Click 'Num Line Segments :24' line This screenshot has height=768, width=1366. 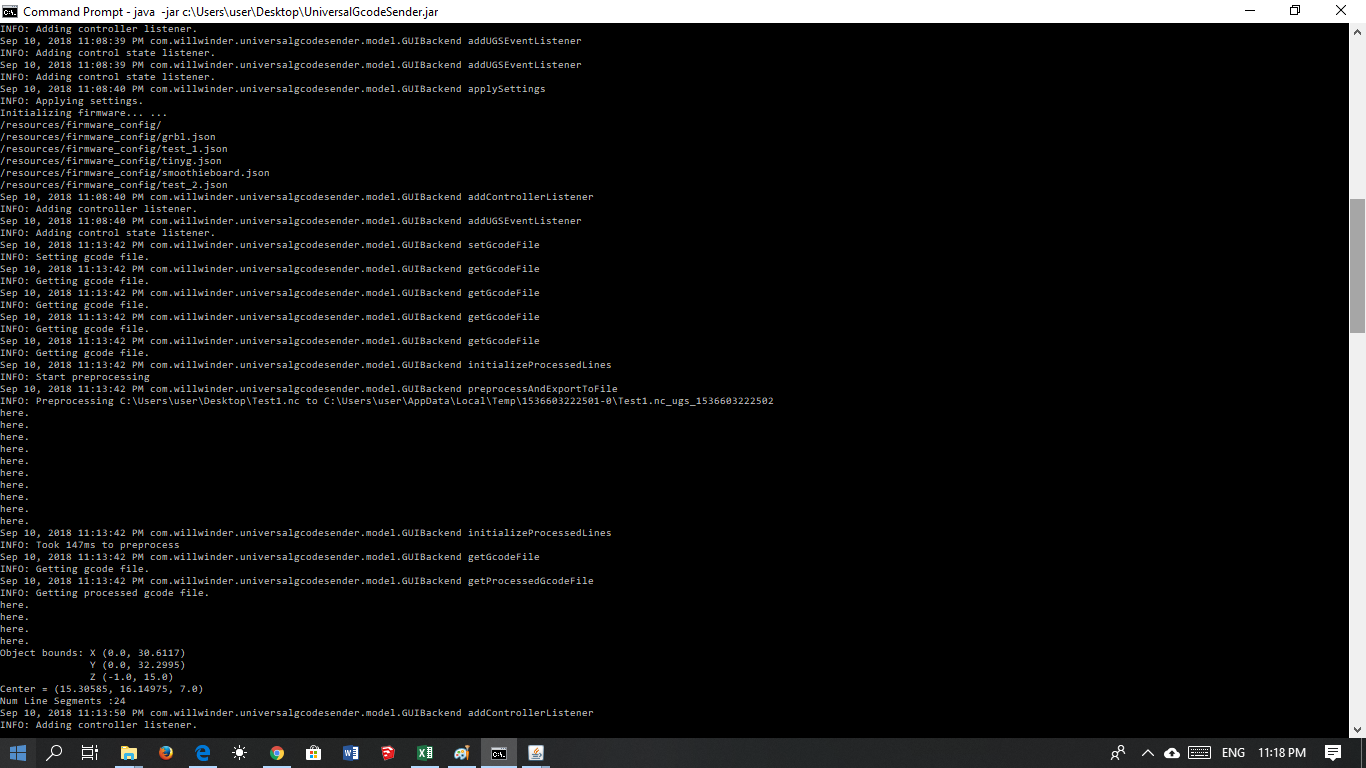pyautogui.click(x=63, y=701)
